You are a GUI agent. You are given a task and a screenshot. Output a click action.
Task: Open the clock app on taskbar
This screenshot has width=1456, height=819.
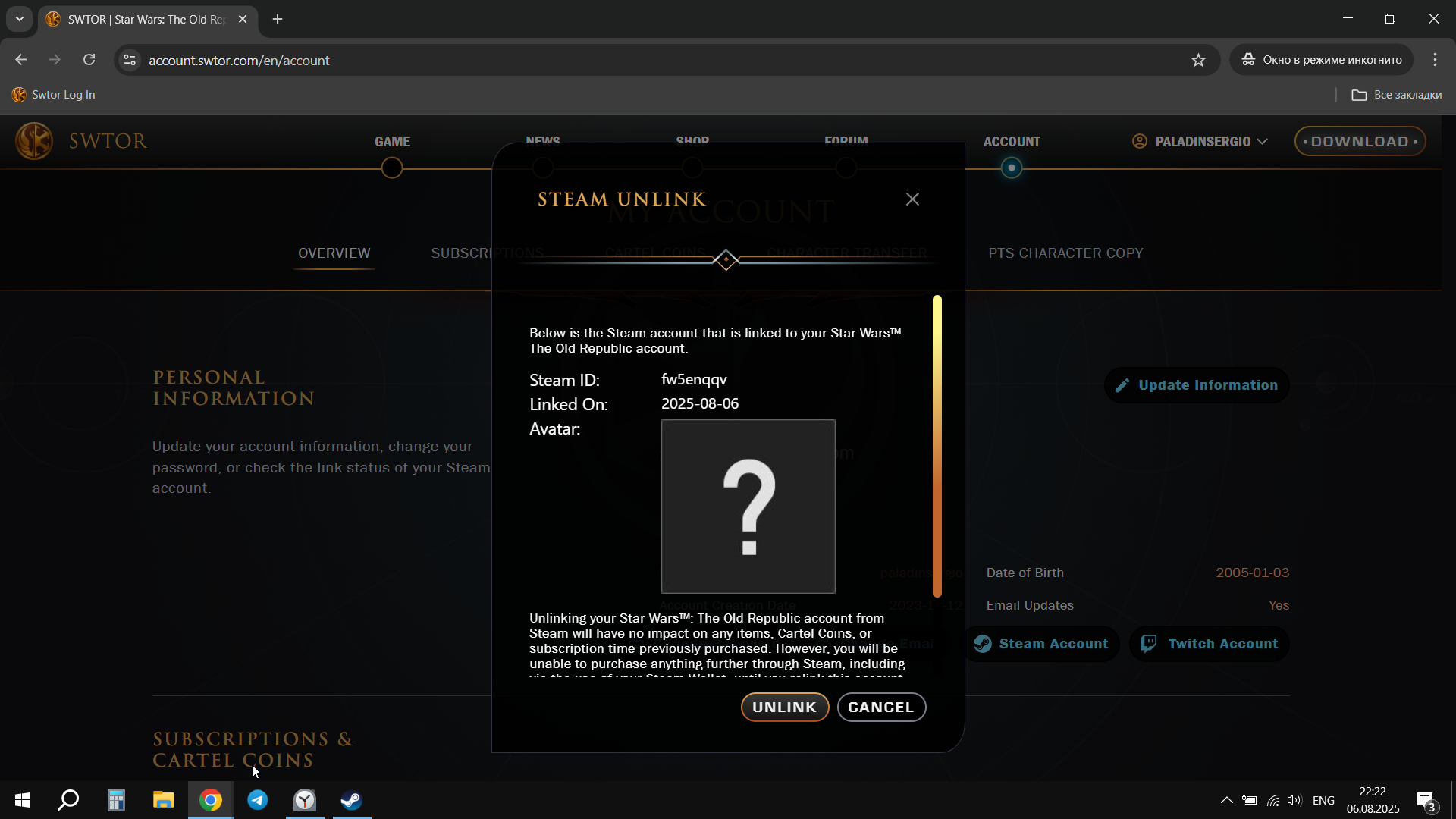(305, 800)
